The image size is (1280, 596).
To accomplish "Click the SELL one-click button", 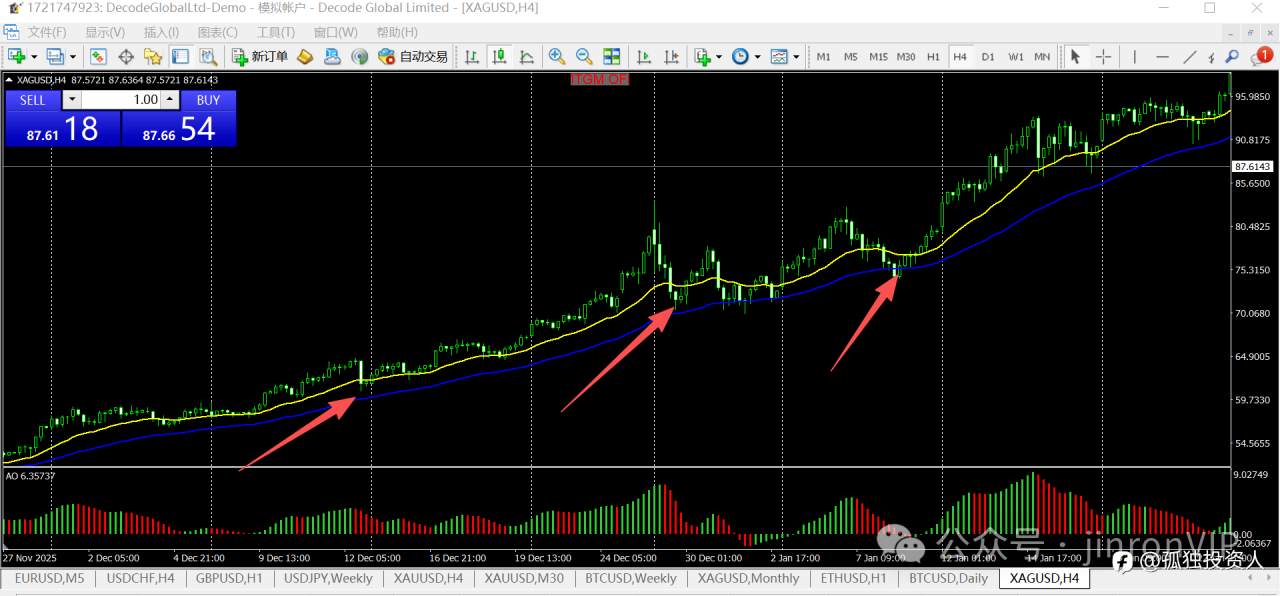I will (x=33, y=100).
